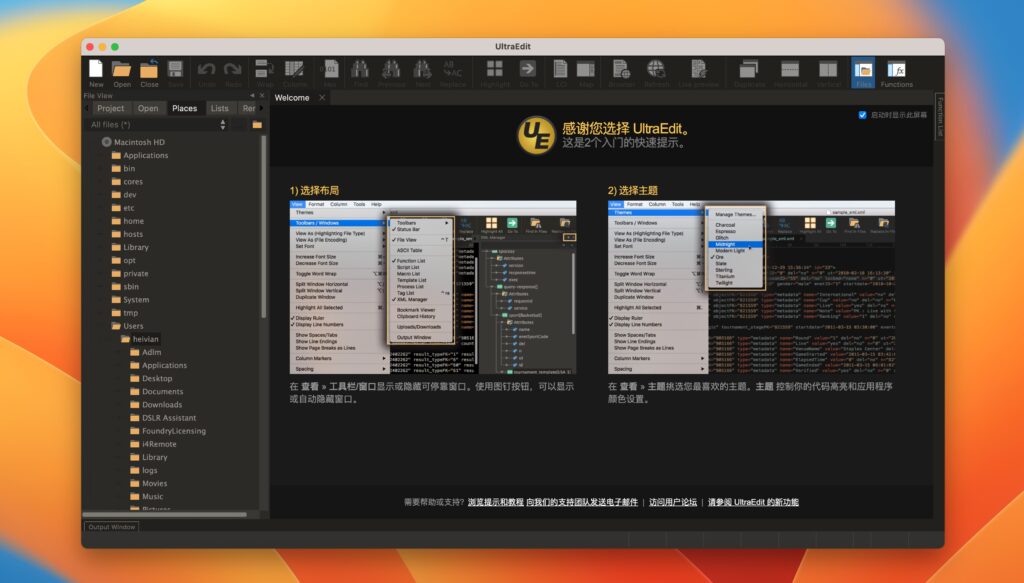Select the Column mode toolbar icon

pos(296,70)
